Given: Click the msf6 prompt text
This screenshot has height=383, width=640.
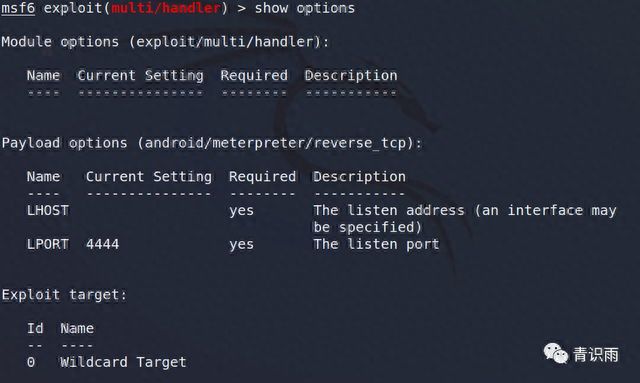Looking at the screenshot, I should tap(18, 8).
